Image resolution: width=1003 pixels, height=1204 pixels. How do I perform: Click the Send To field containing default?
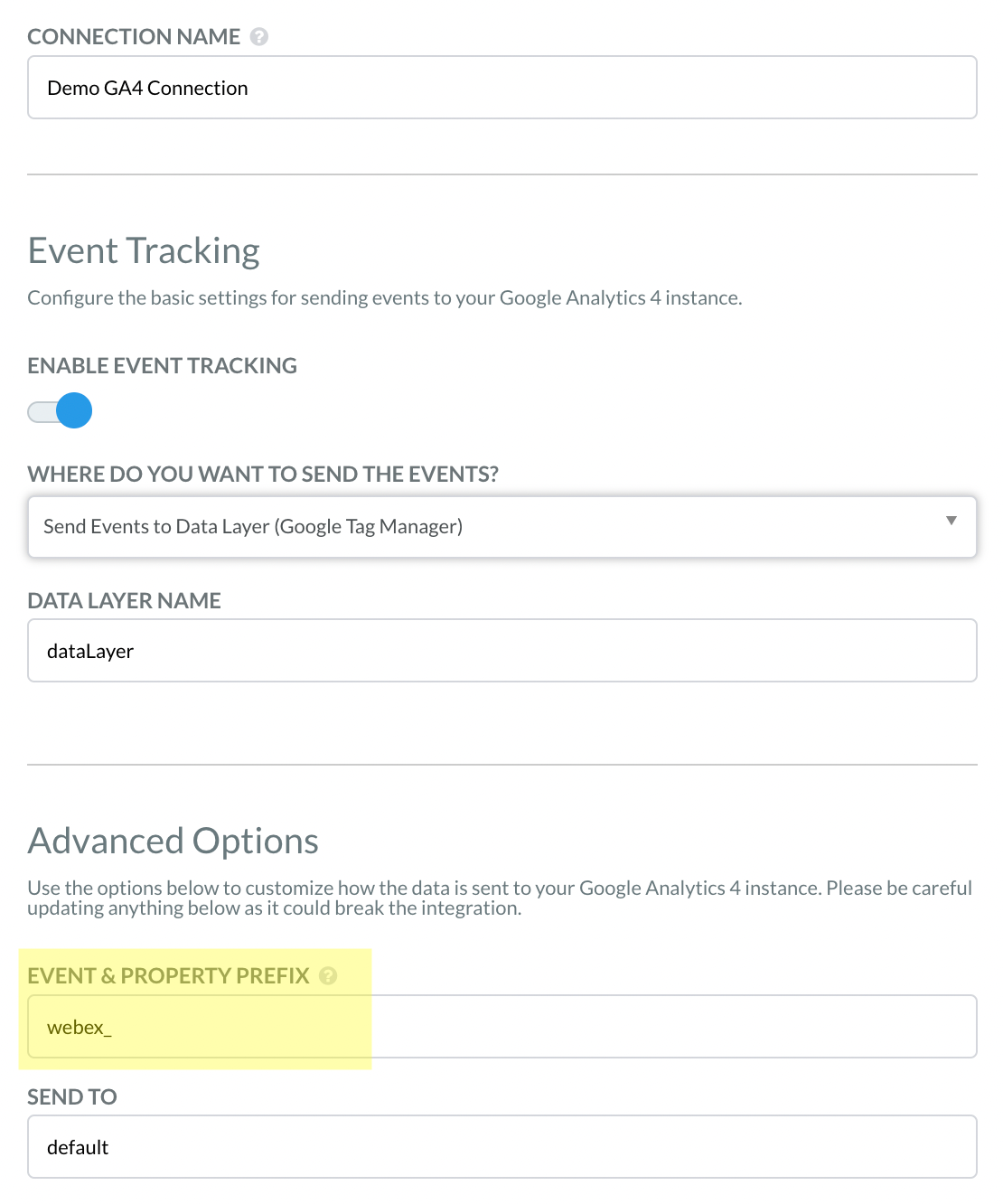click(502, 1147)
